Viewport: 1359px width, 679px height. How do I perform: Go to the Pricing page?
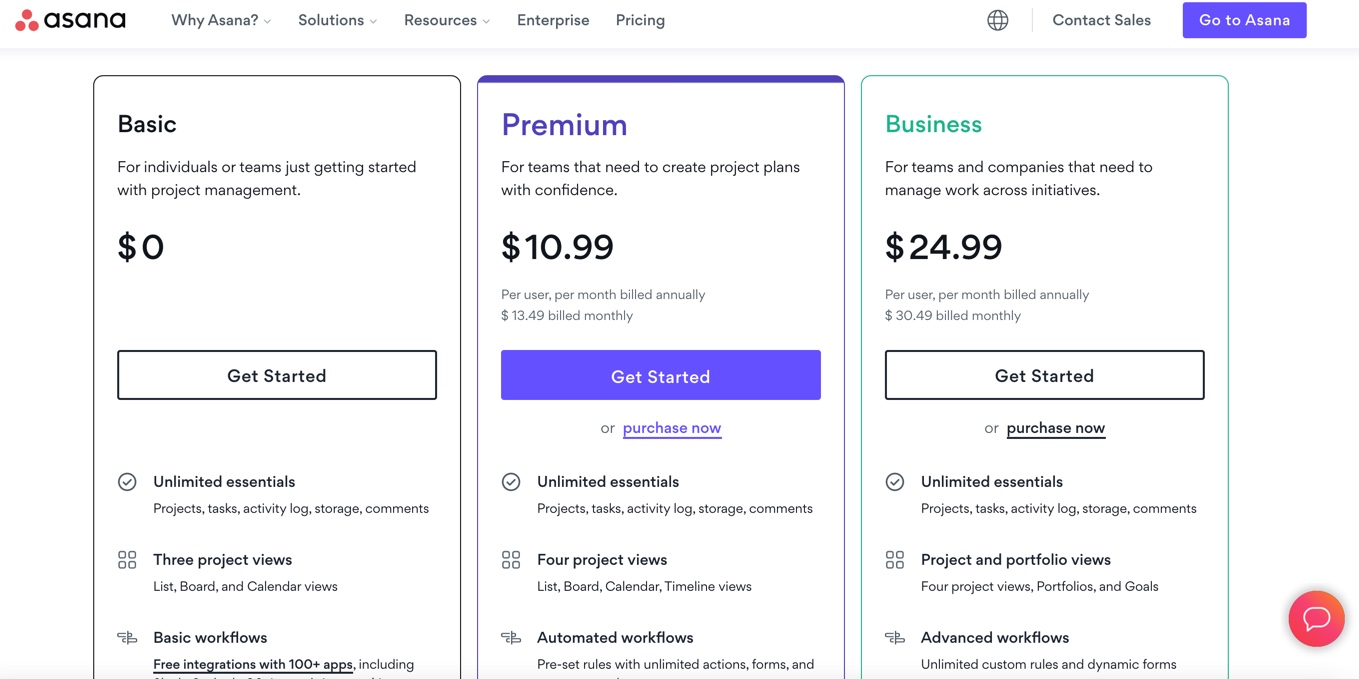pyautogui.click(x=640, y=20)
